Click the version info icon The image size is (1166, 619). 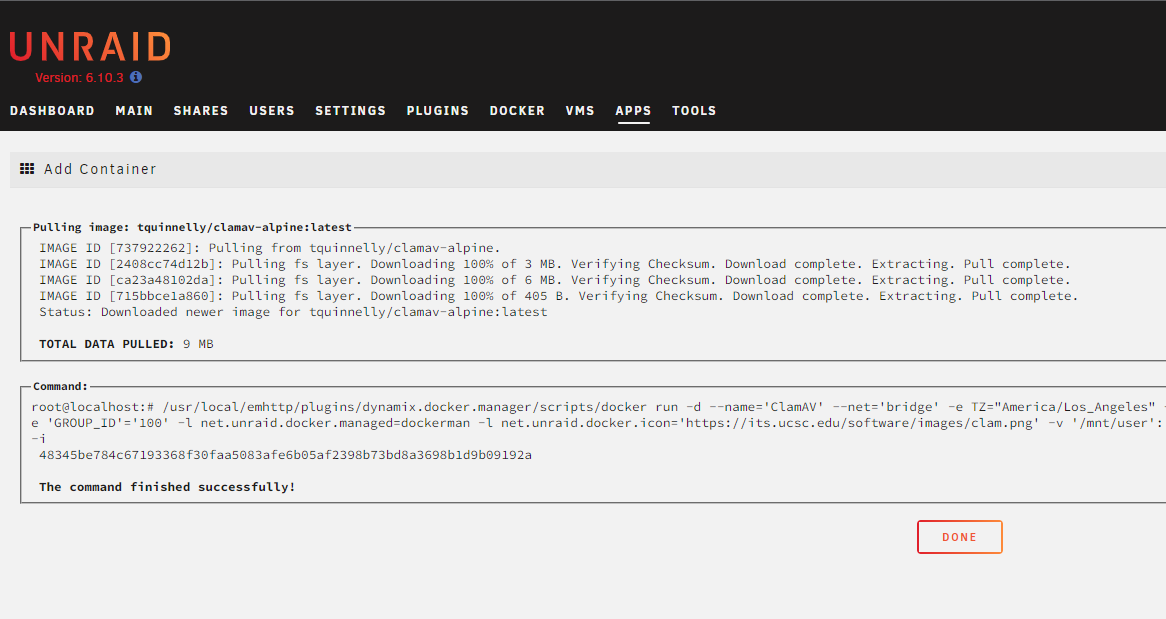(135, 77)
